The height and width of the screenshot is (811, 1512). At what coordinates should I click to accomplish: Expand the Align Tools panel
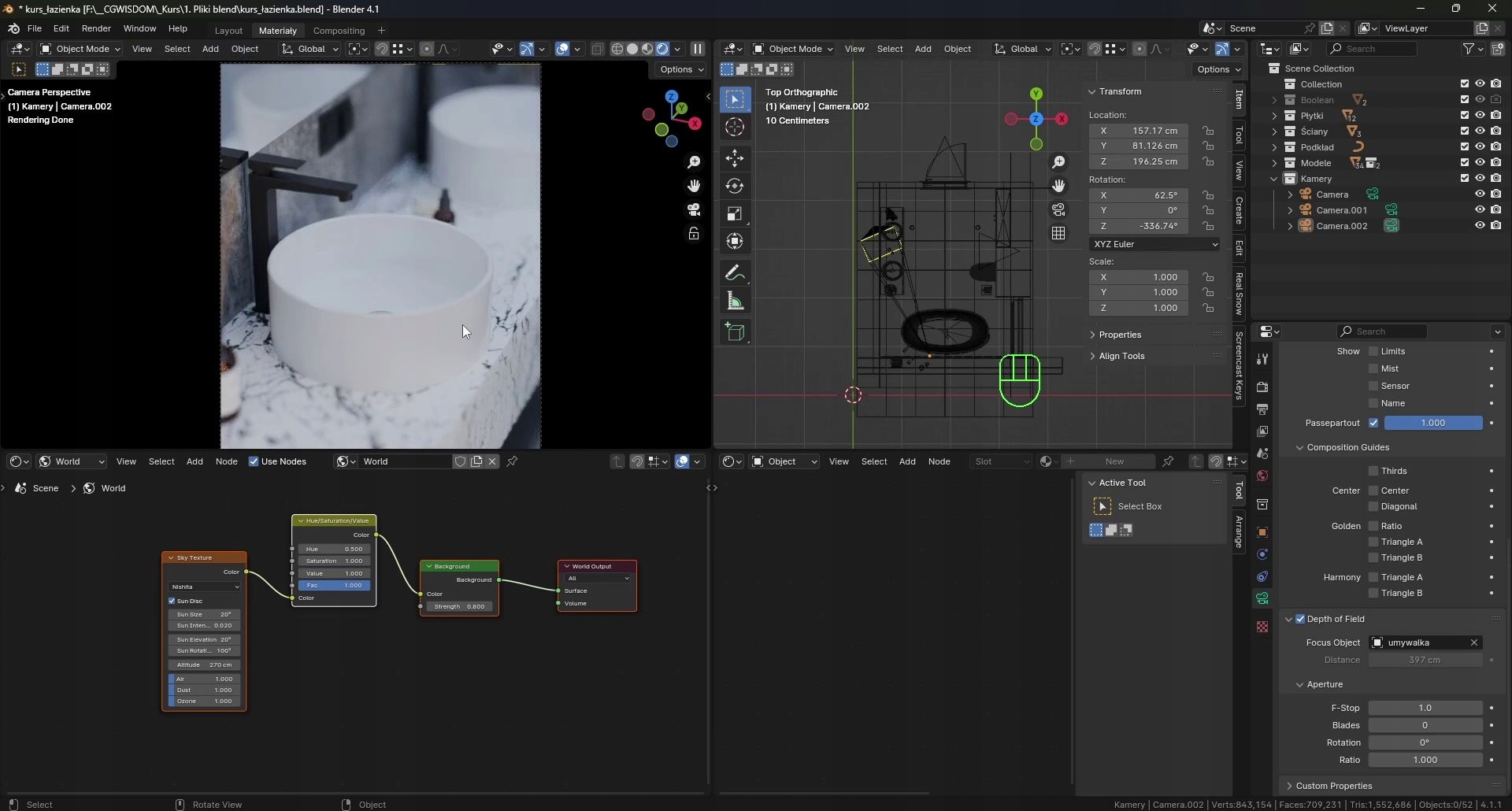(1121, 356)
